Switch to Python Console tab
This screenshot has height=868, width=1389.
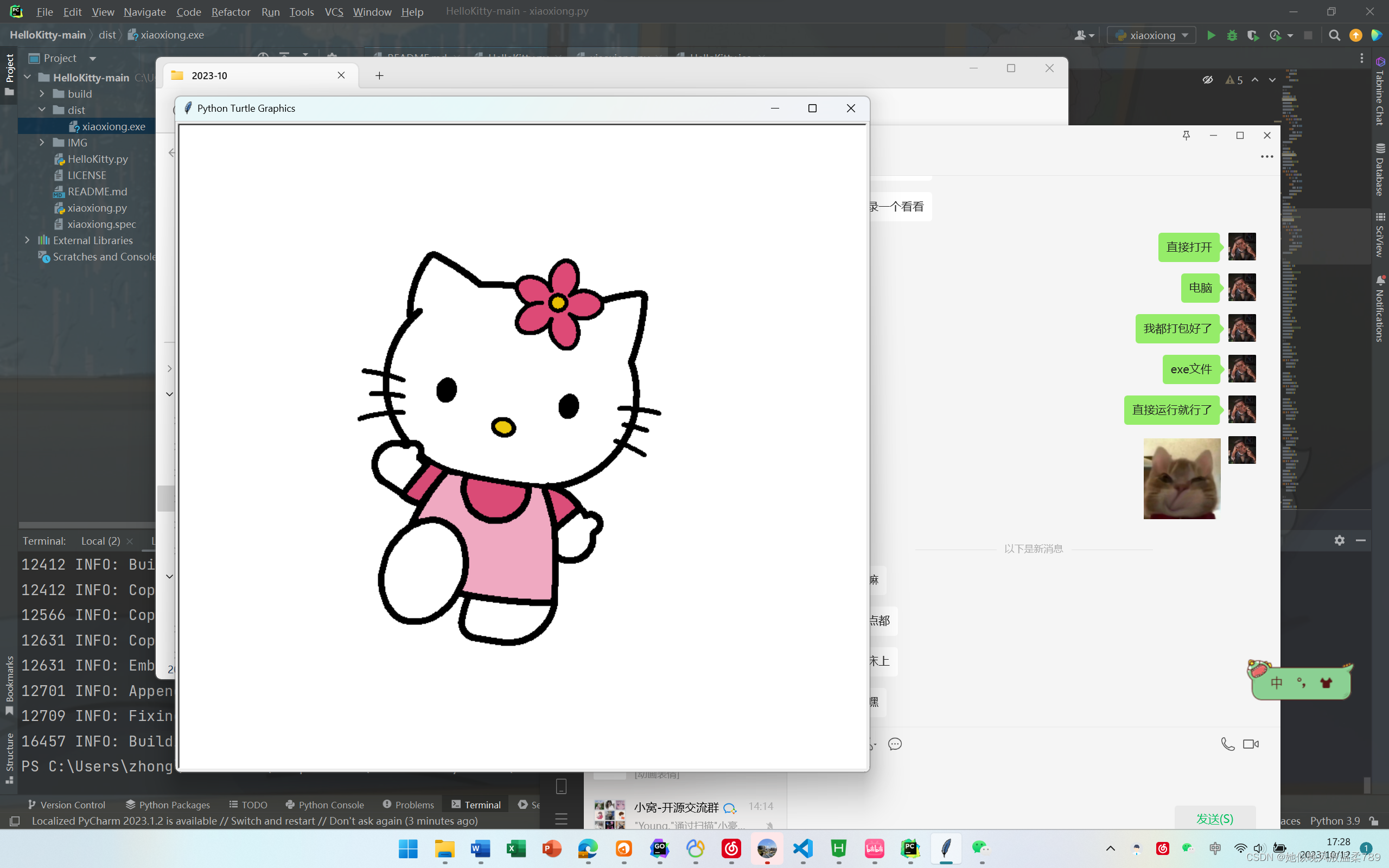[325, 805]
